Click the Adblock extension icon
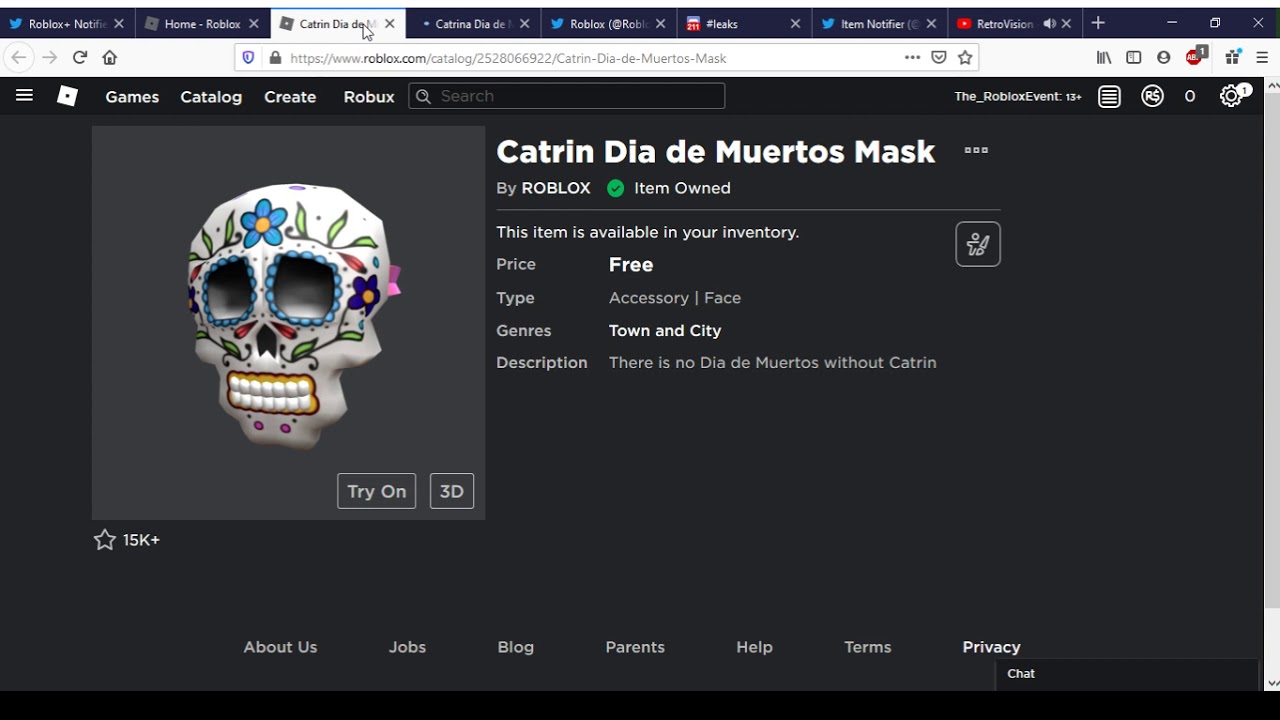This screenshot has height=720, width=1280. coord(1195,56)
